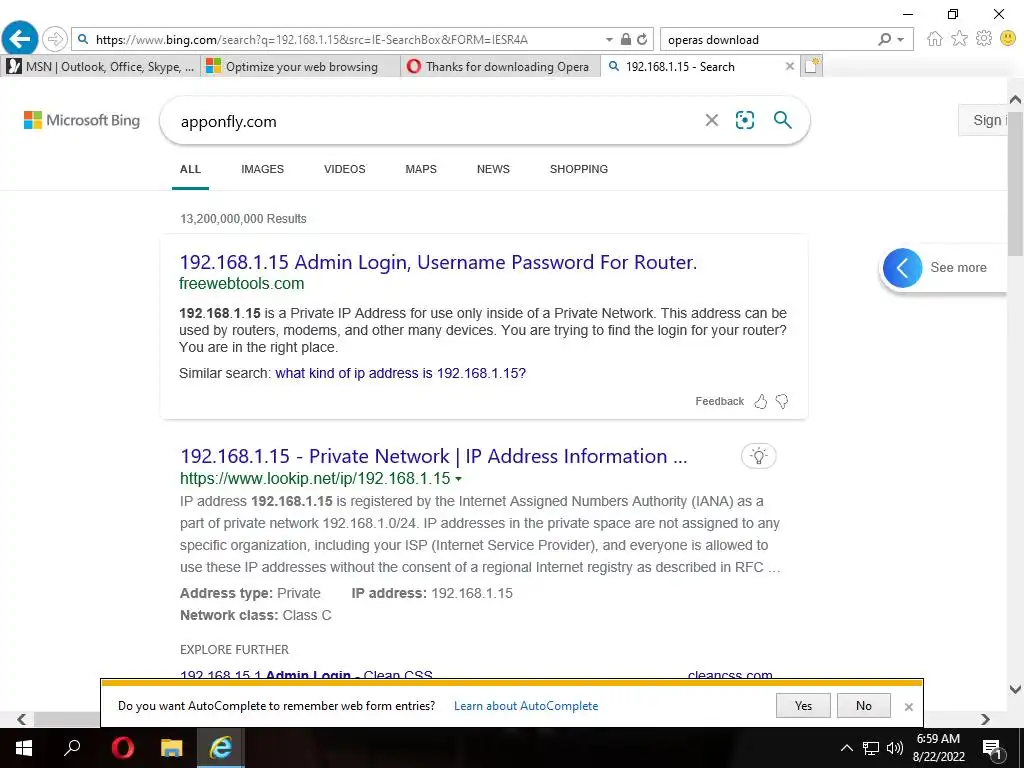The height and width of the screenshot is (768, 1024).
Task: Click the Microsoft Bing logo
Action: (82, 120)
